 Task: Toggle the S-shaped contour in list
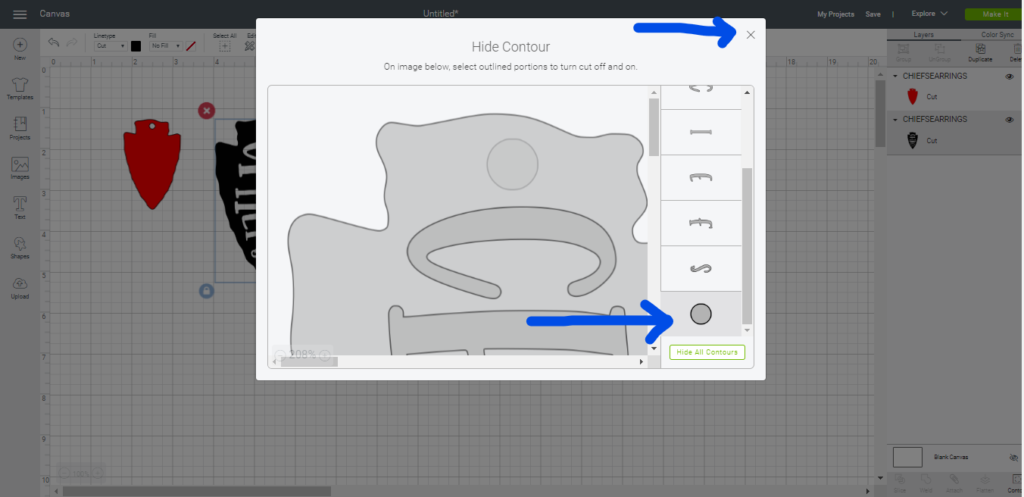[x=701, y=268]
